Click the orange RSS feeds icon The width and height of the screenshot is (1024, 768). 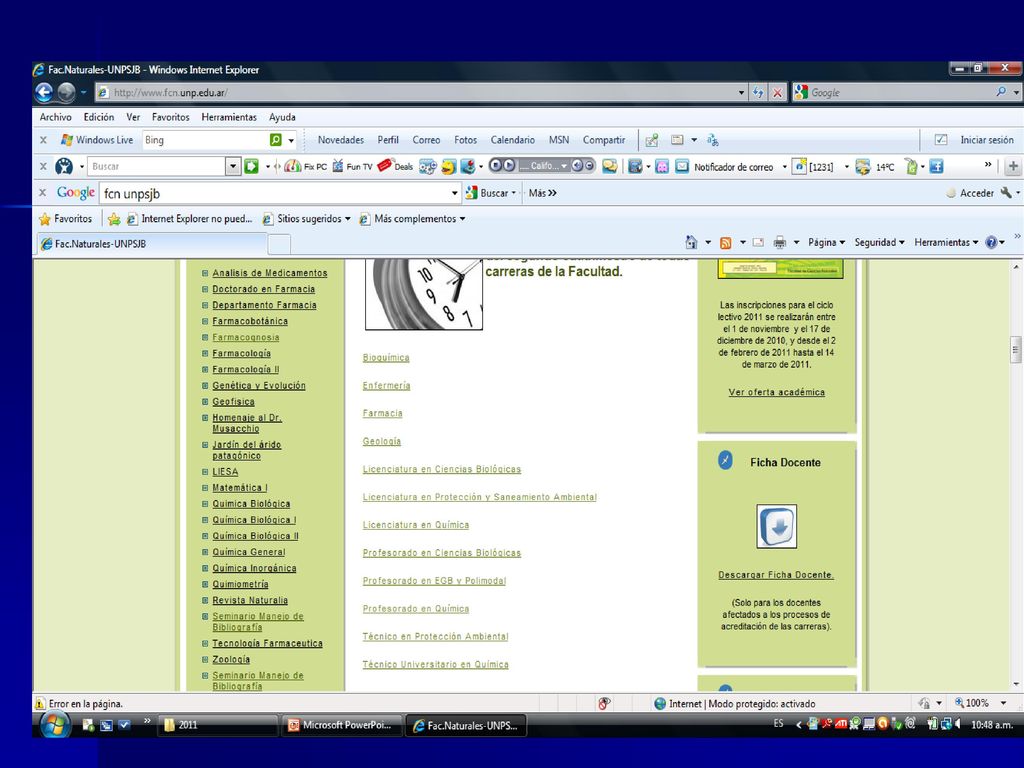[x=726, y=243]
